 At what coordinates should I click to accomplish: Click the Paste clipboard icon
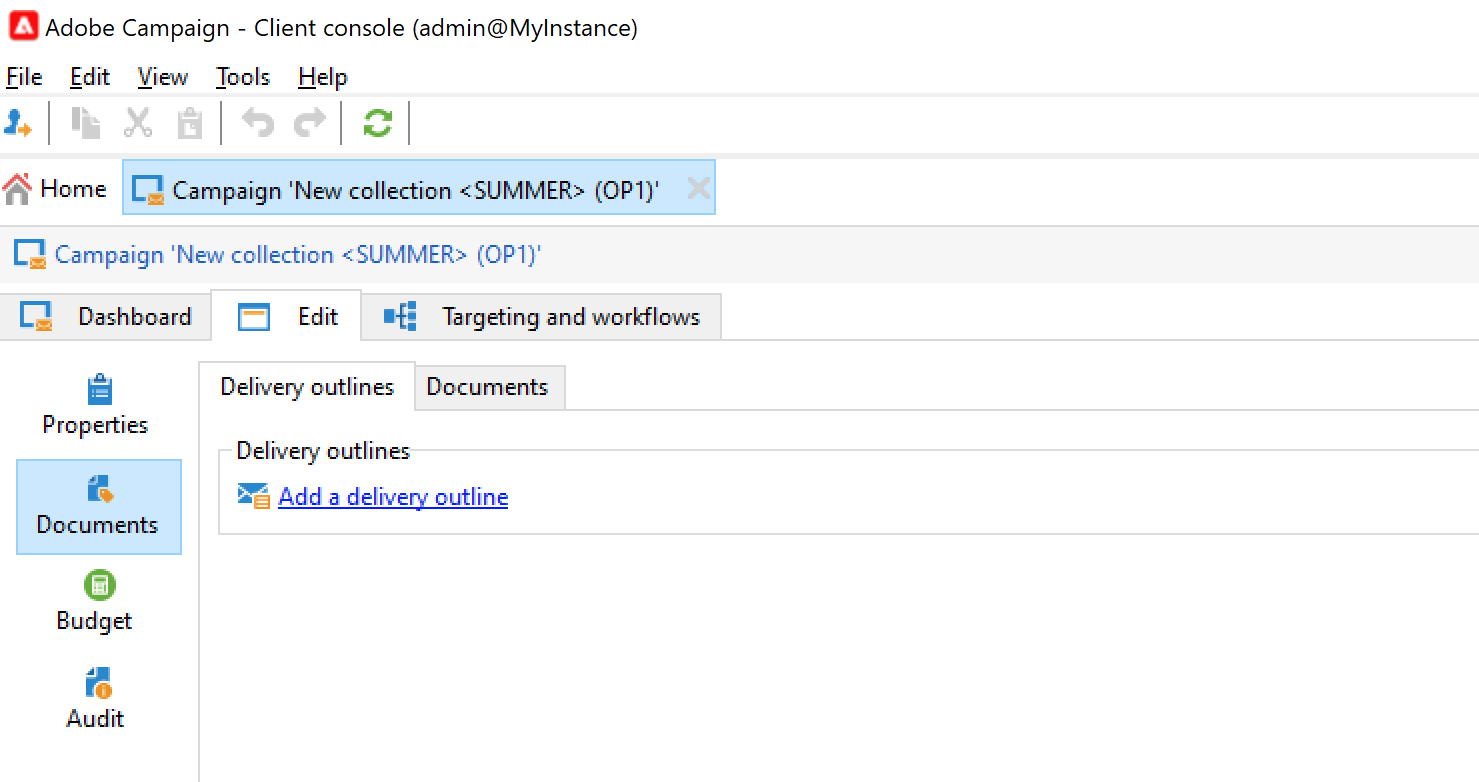pyautogui.click(x=189, y=123)
